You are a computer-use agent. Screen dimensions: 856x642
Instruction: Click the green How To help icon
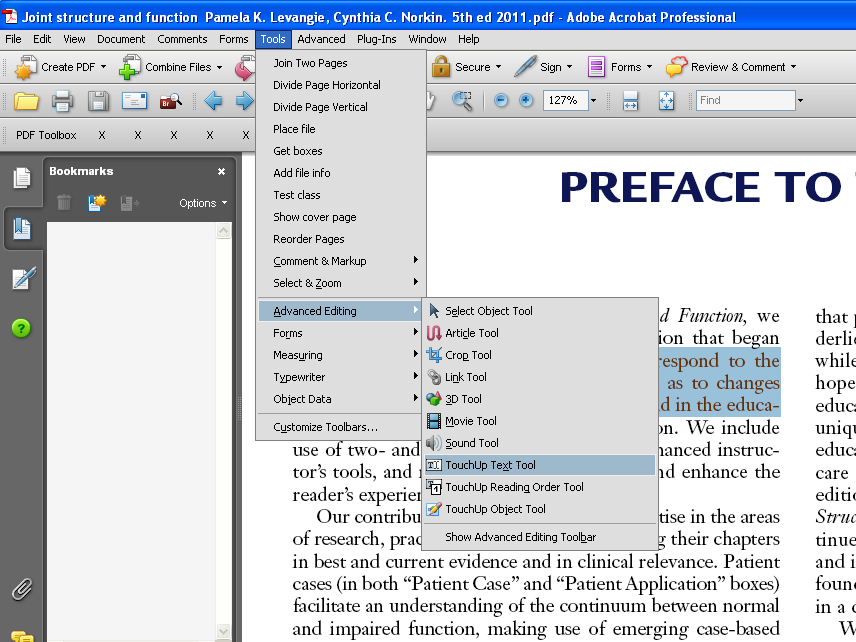(21, 328)
